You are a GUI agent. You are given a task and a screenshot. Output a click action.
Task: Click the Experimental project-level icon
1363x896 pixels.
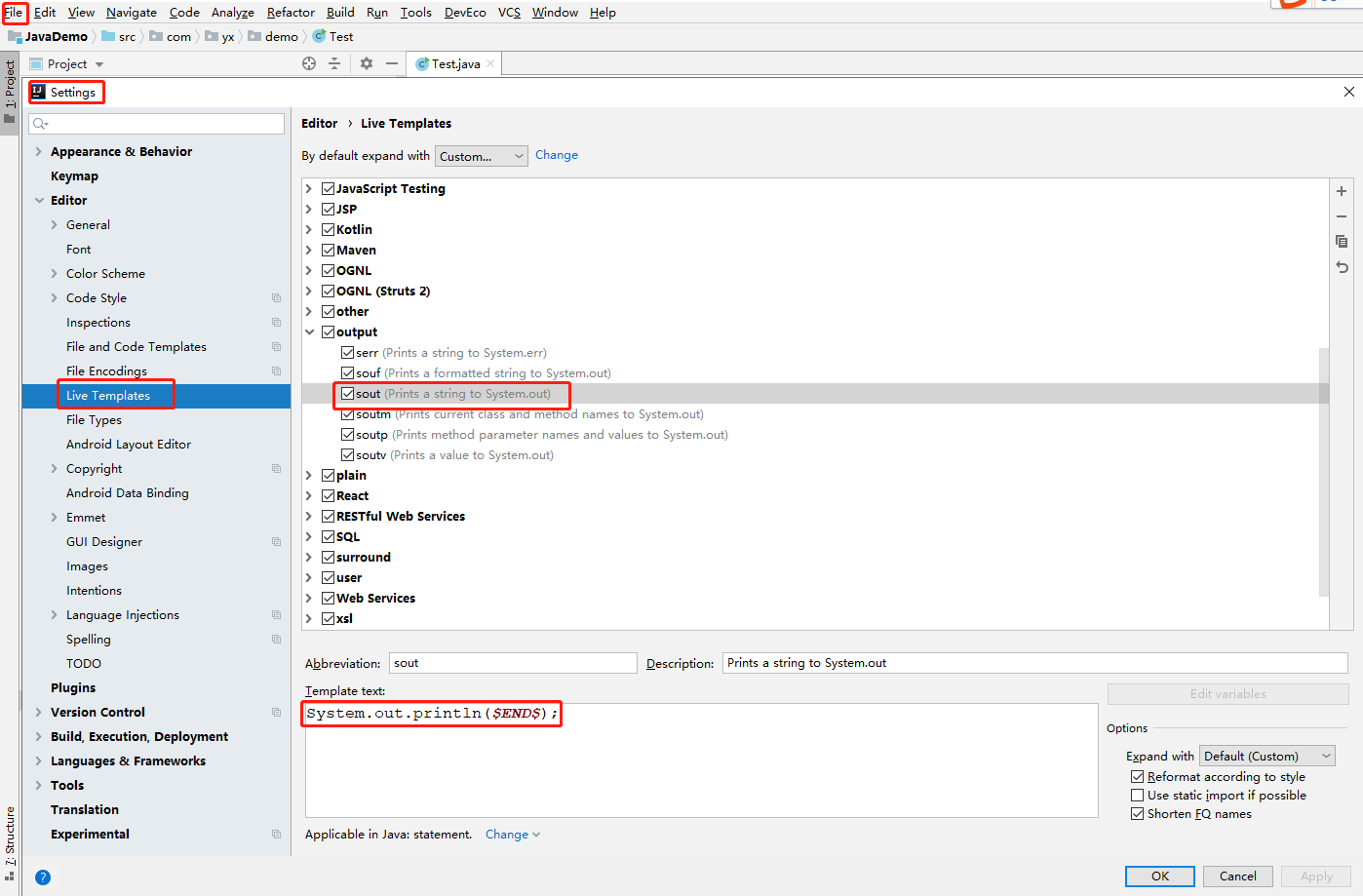point(276,835)
